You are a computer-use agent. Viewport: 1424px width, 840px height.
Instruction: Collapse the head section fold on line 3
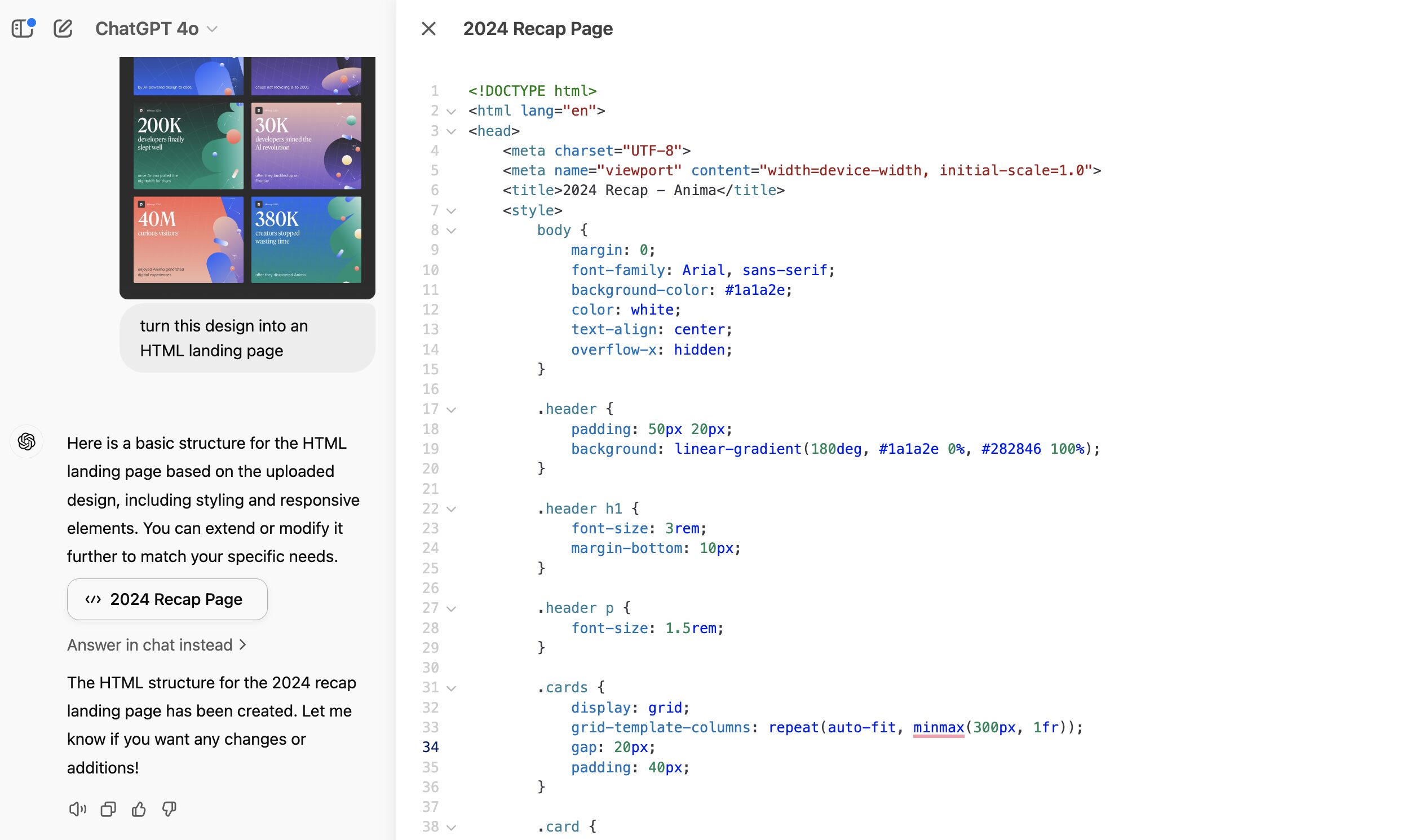coord(451,131)
